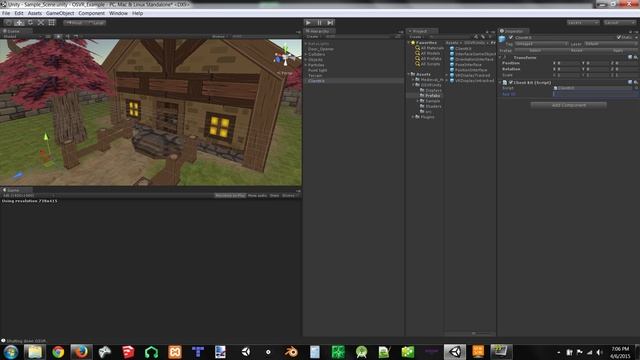Select the Prefabs folder in Project tree

point(430,96)
